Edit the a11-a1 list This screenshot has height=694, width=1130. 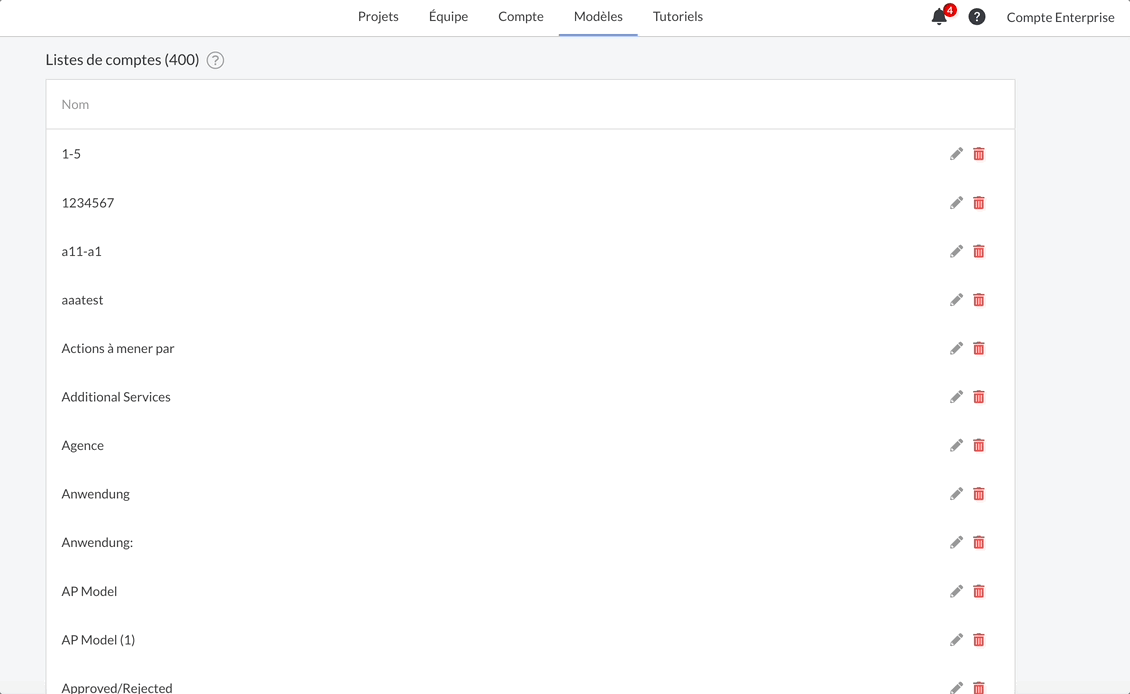pyautogui.click(x=956, y=251)
